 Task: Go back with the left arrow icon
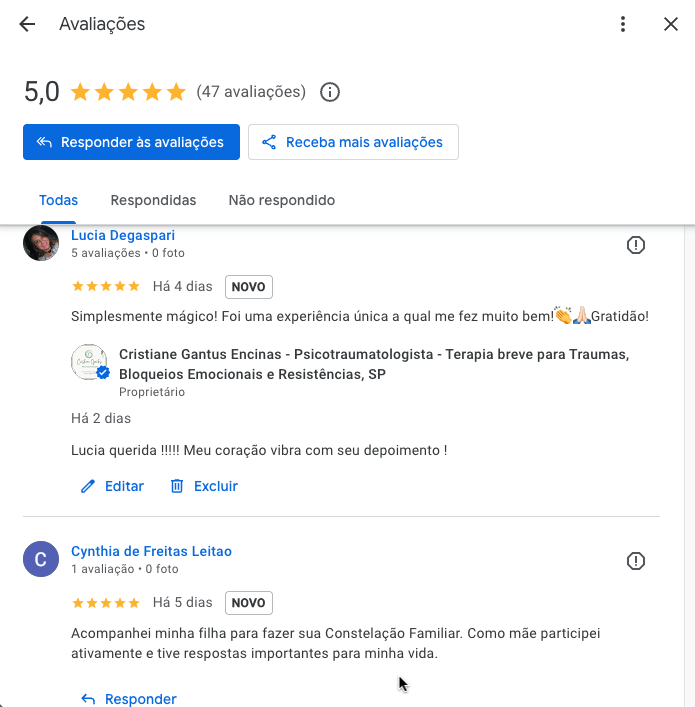[x=27, y=24]
